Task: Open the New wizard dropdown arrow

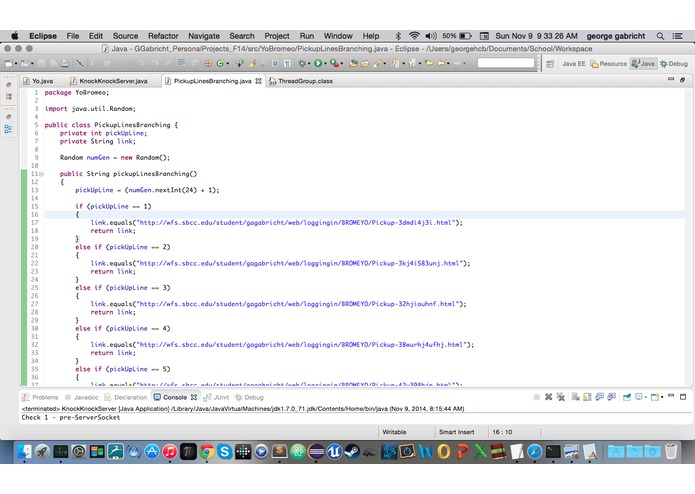Action: 16,64
